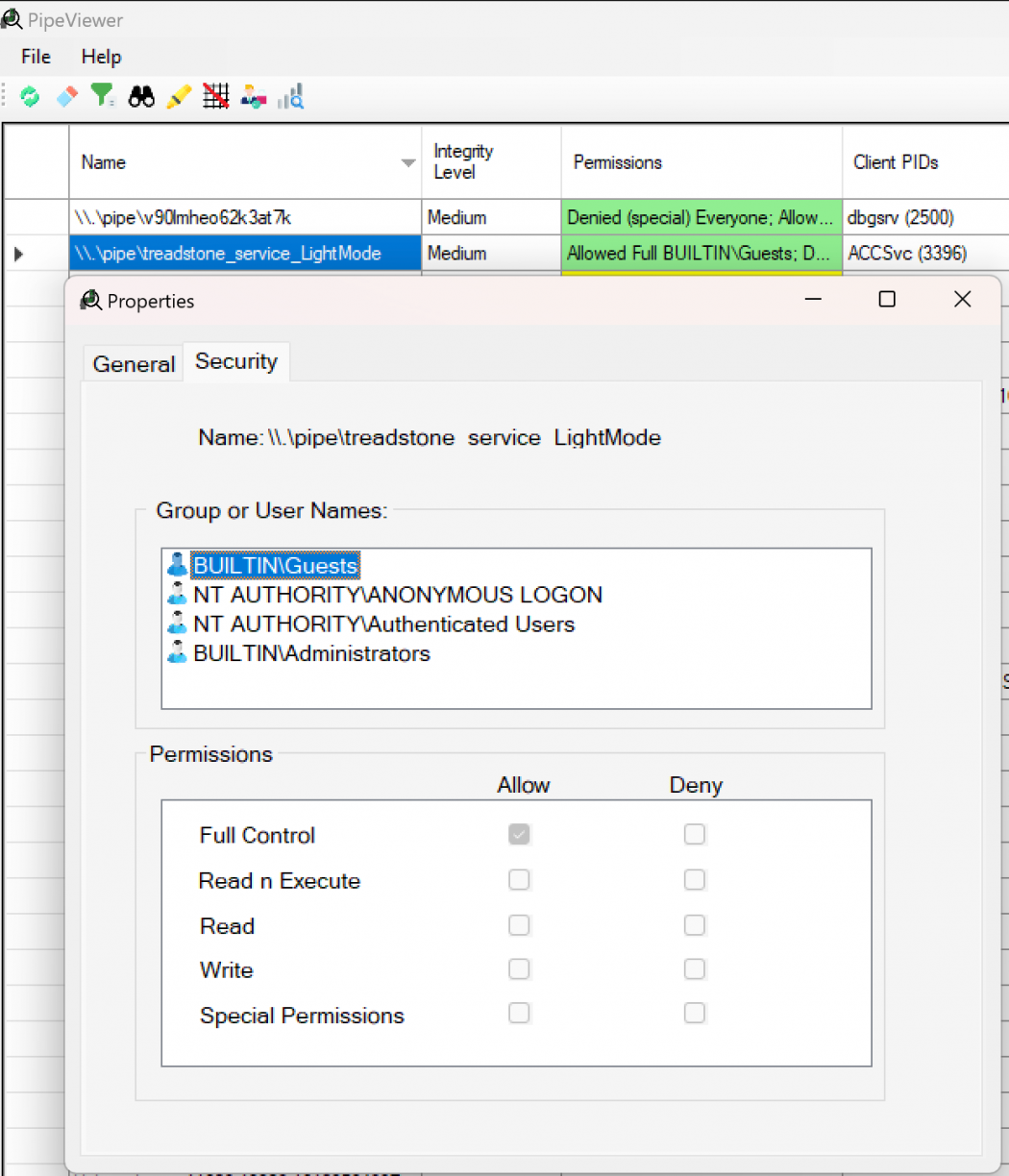This screenshot has height=1176, width=1009.
Task: Tick the Allow Read checkbox
Action: click(519, 925)
